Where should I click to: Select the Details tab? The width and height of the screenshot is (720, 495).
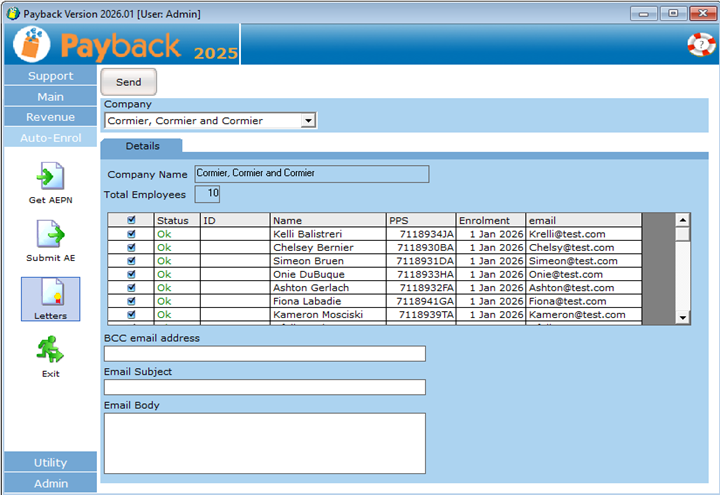click(x=142, y=146)
